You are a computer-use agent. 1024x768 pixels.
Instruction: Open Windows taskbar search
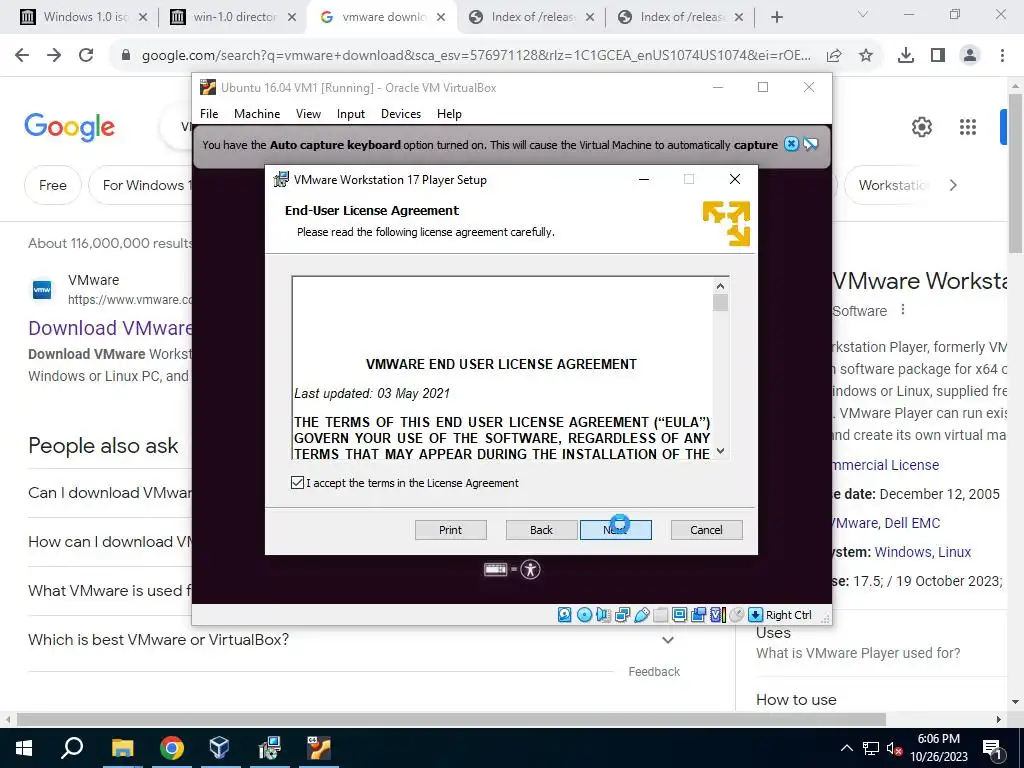(72, 748)
